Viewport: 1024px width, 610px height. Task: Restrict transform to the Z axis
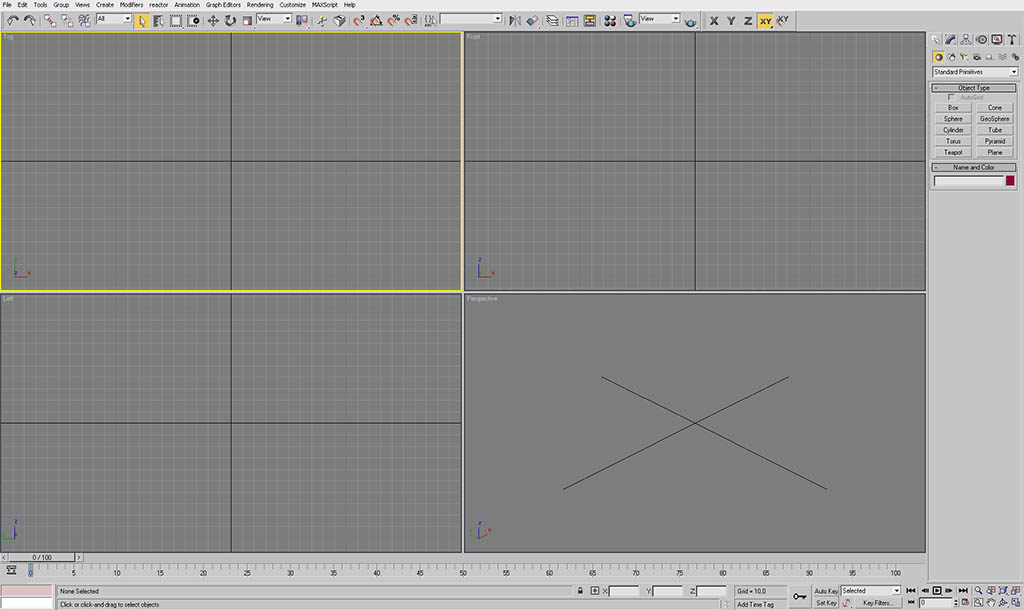click(x=747, y=20)
